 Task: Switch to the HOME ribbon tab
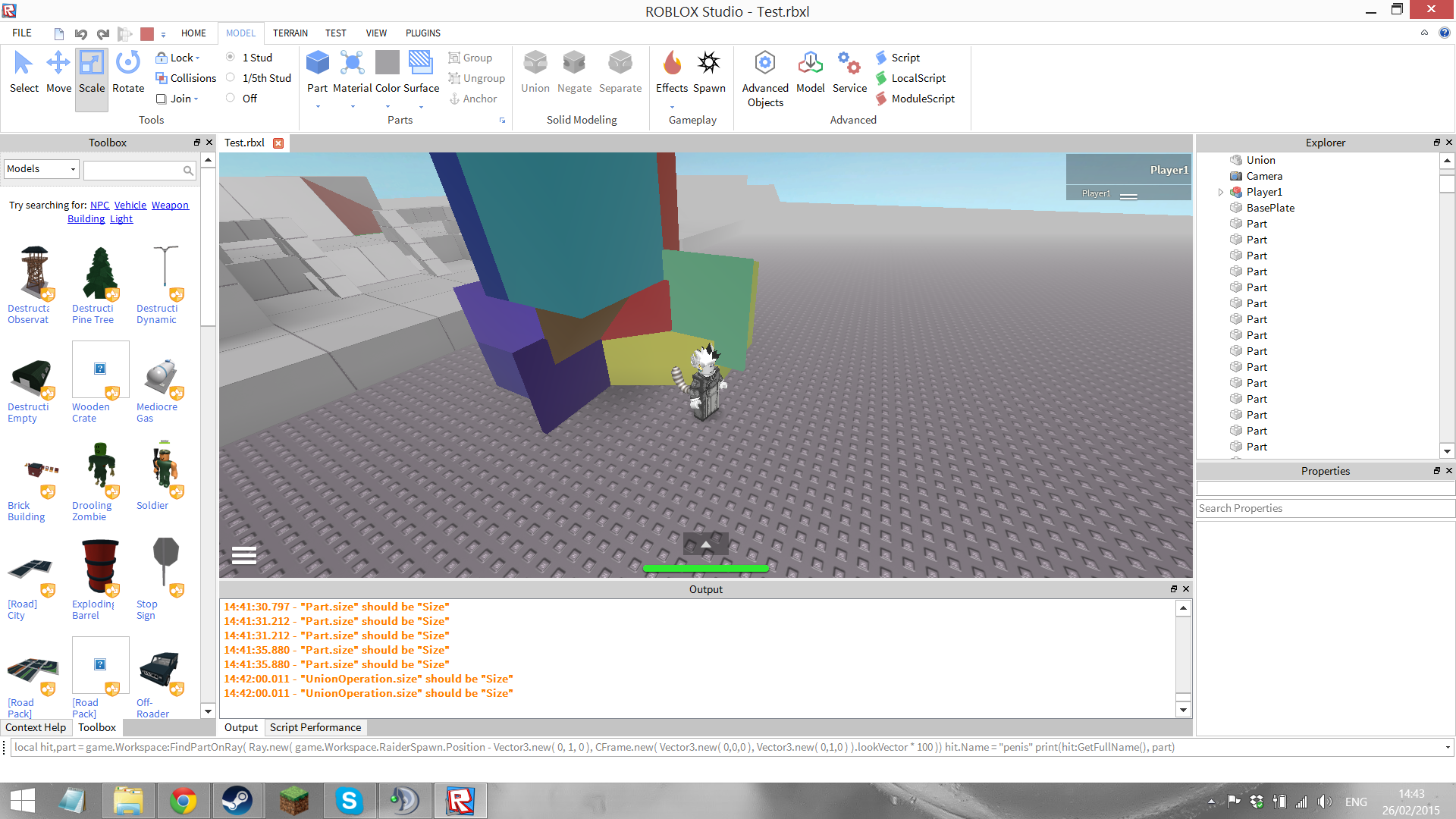(193, 33)
